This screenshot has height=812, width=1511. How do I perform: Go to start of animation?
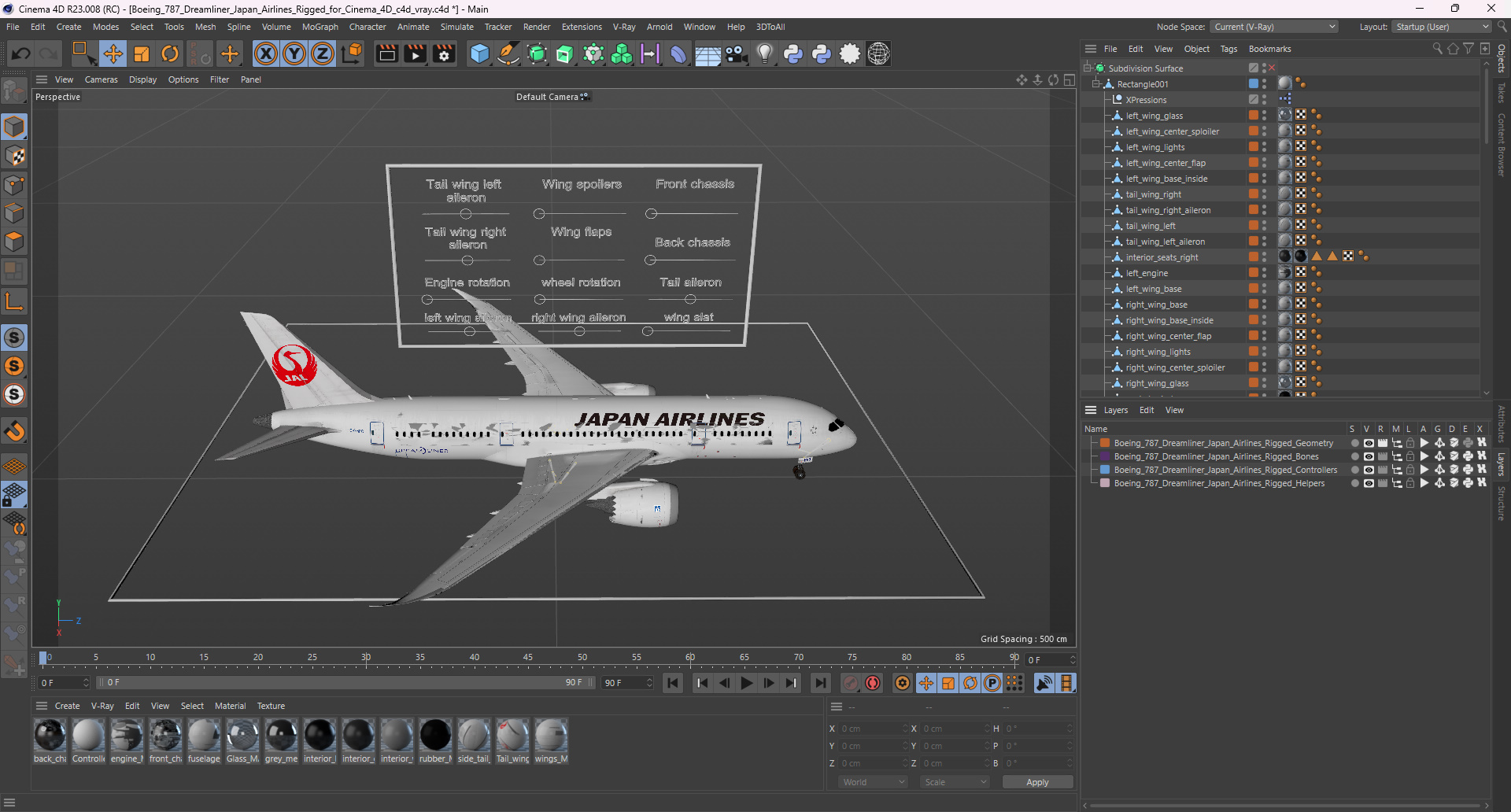tap(673, 683)
